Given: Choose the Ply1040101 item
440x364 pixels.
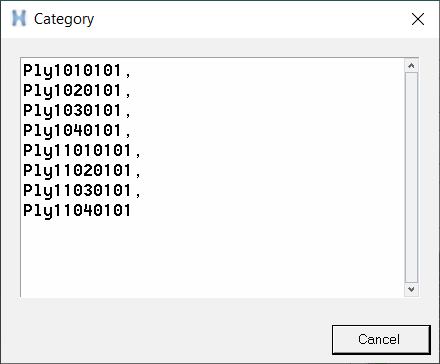Looking at the screenshot, I should coord(72,131).
